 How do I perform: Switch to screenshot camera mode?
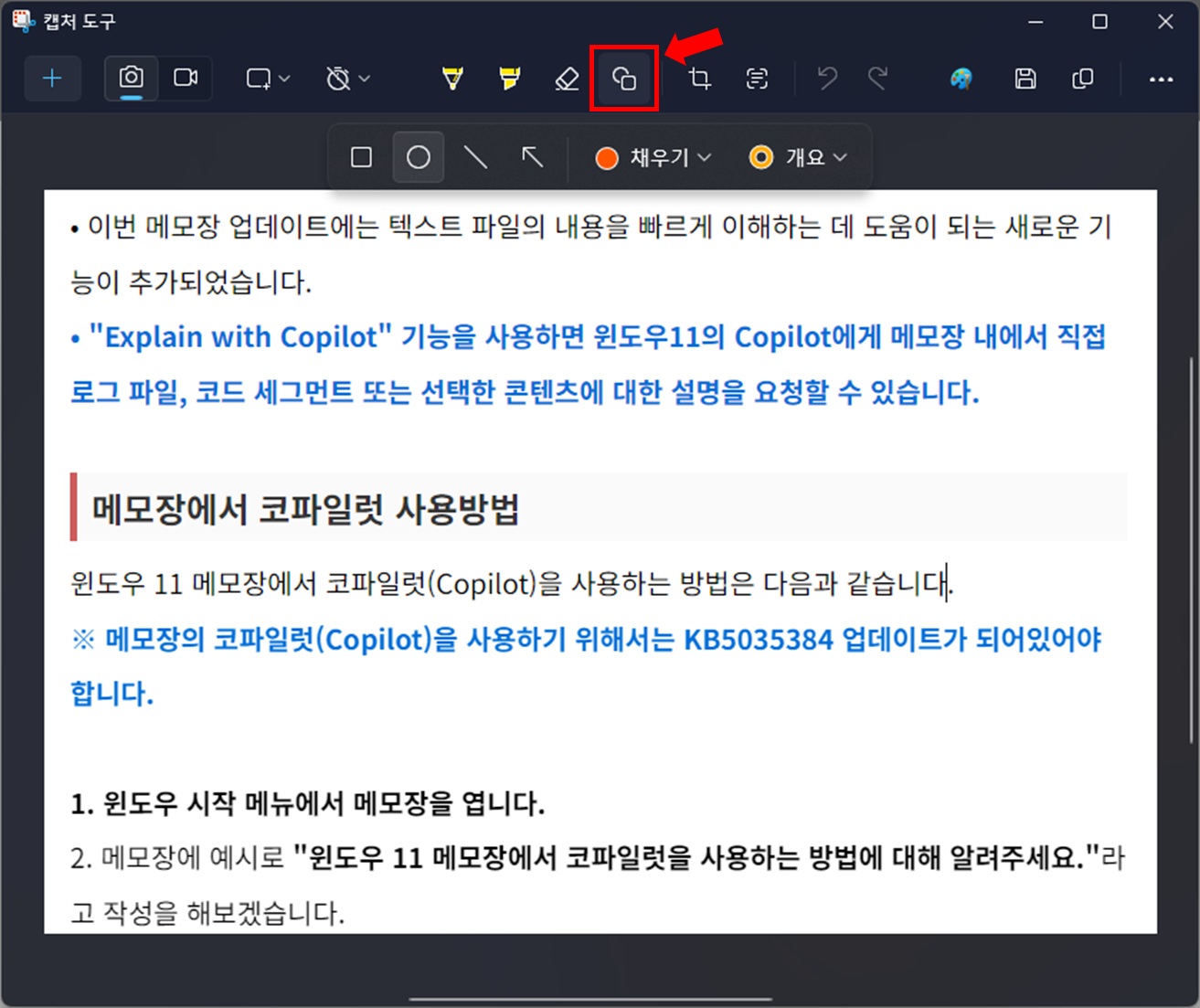click(x=132, y=78)
